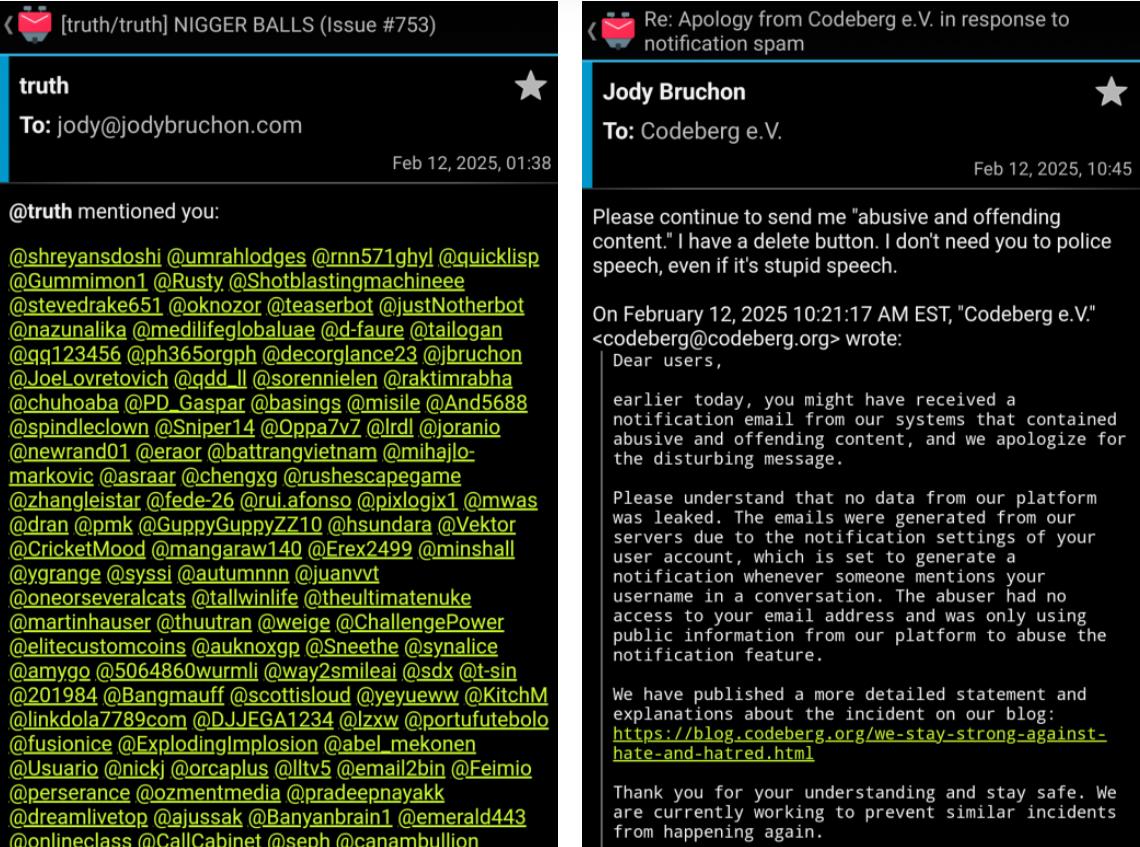Screen dimensions: 1140x847
Task: Tap the mail app icon in the Codeberg apology email header
Action: [x=619, y=31]
